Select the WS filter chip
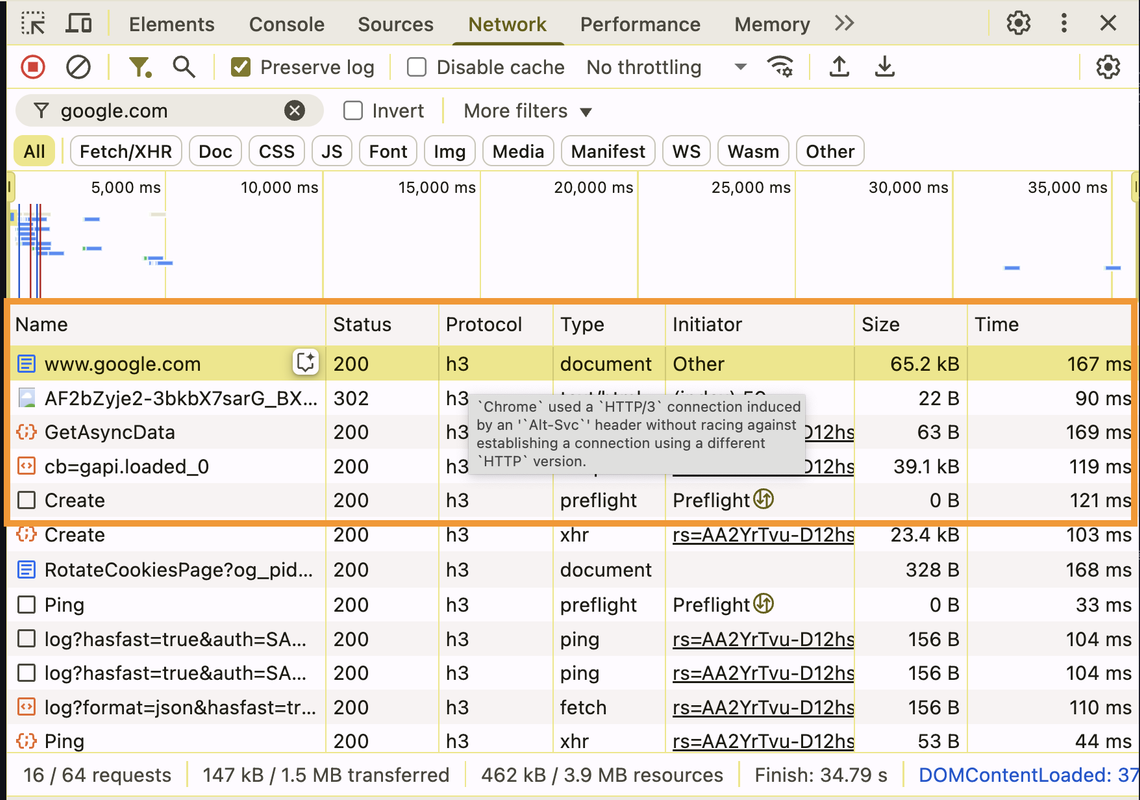This screenshot has height=800, width=1140. pyautogui.click(x=686, y=151)
